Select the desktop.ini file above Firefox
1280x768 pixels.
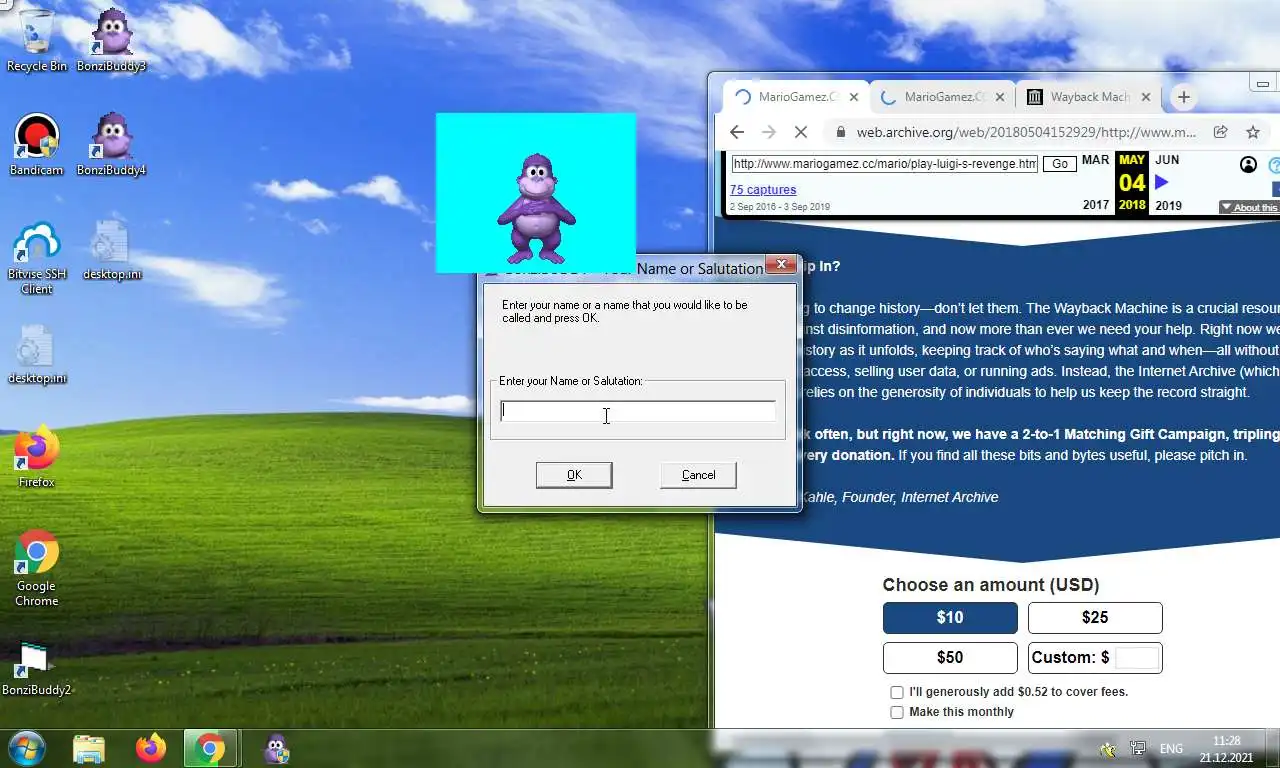36,355
